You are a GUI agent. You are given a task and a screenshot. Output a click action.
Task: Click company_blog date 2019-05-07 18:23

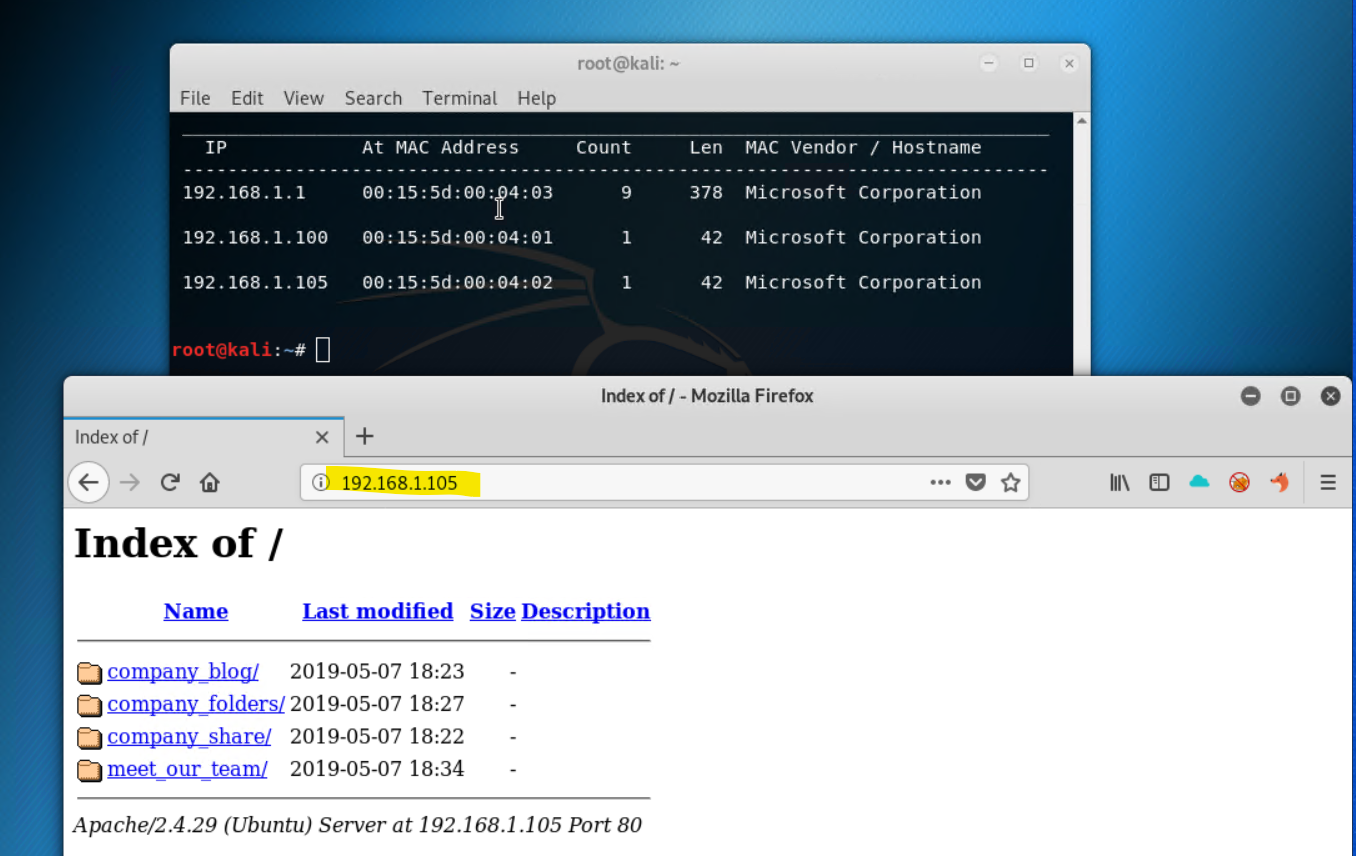(x=377, y=671)
